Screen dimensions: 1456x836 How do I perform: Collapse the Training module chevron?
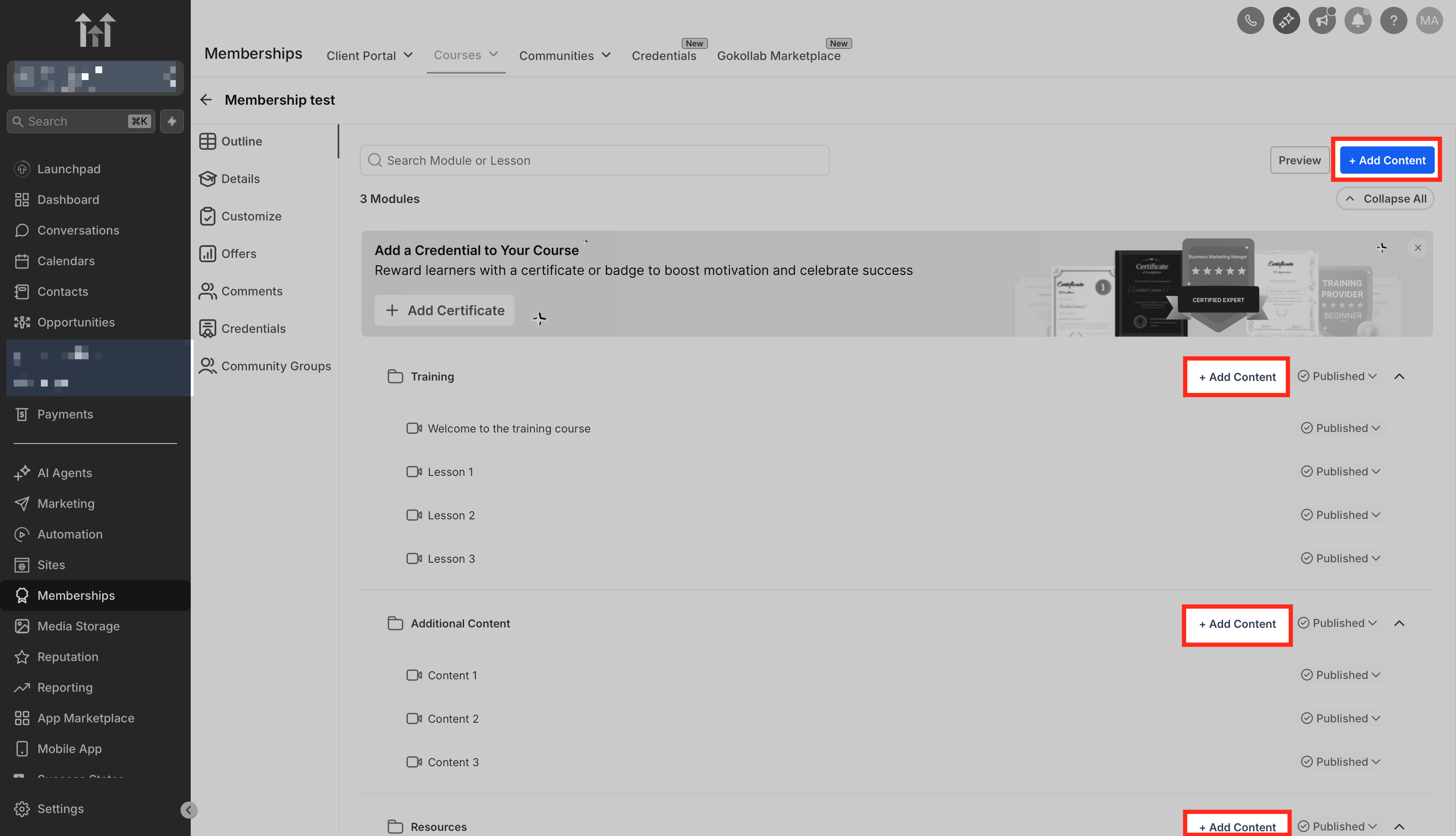(1399, 377)
